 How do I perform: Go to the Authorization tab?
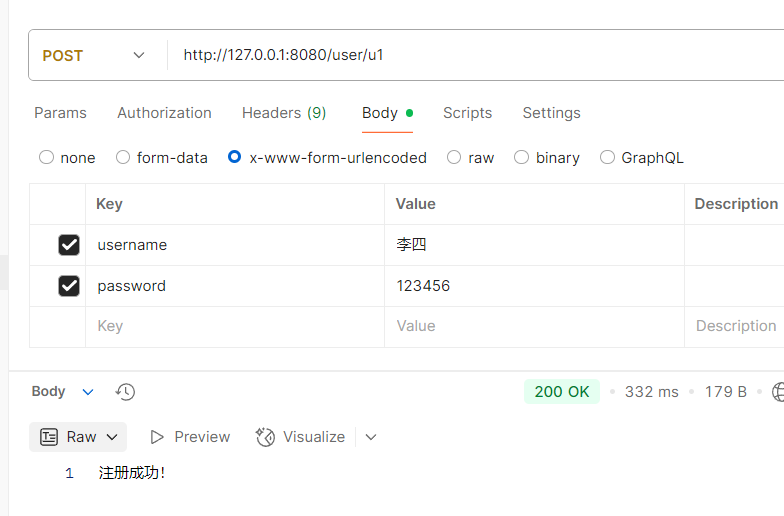[x=164, y=113]
